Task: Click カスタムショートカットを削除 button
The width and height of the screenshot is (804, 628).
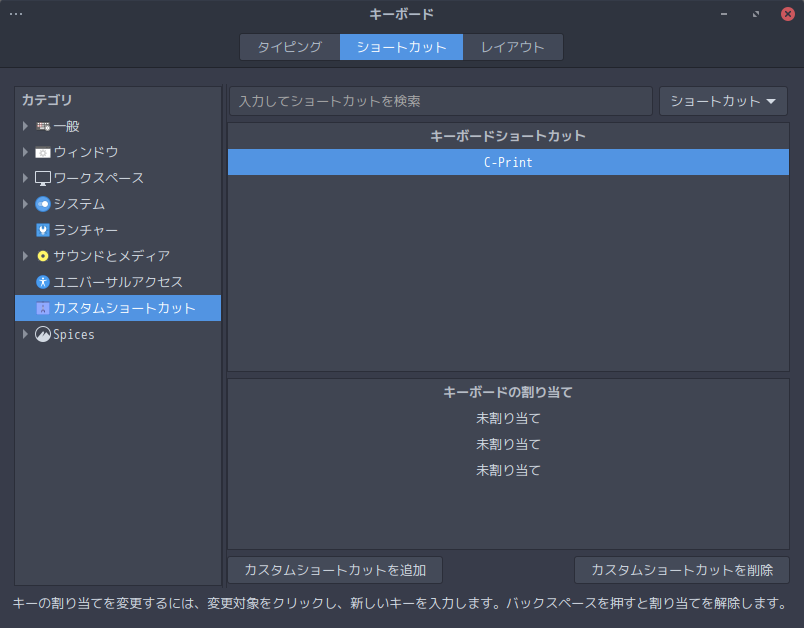Action: click(682, 570)
